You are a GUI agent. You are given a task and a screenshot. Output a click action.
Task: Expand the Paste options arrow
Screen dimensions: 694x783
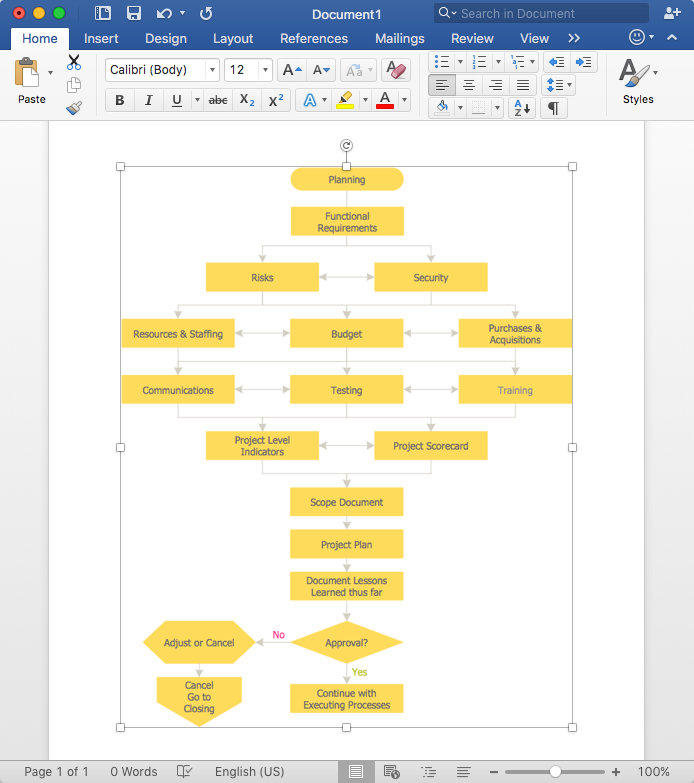click(50, 73)
